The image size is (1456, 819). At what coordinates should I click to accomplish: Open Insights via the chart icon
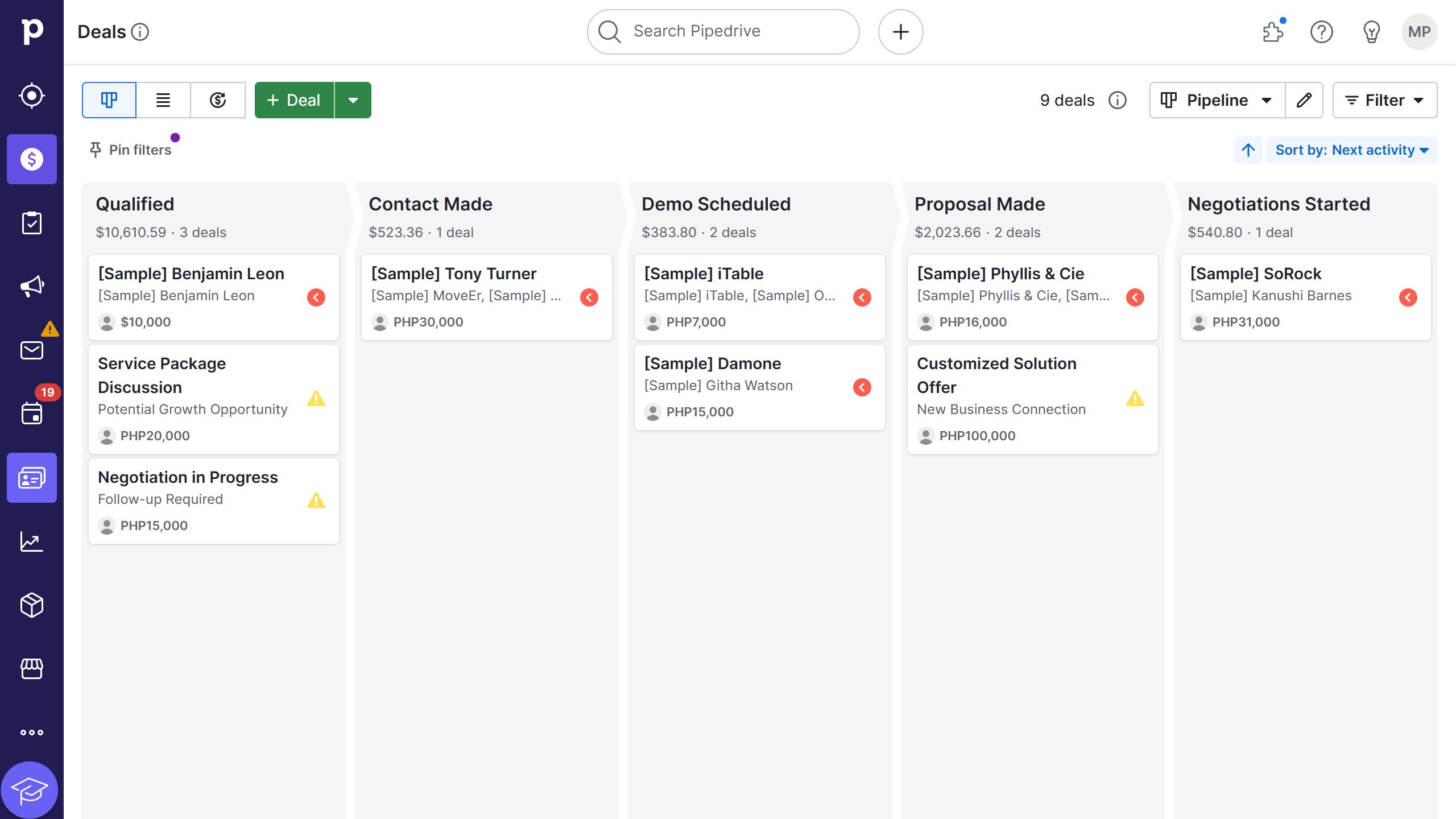pyautogui.click(x=32, y=541)
